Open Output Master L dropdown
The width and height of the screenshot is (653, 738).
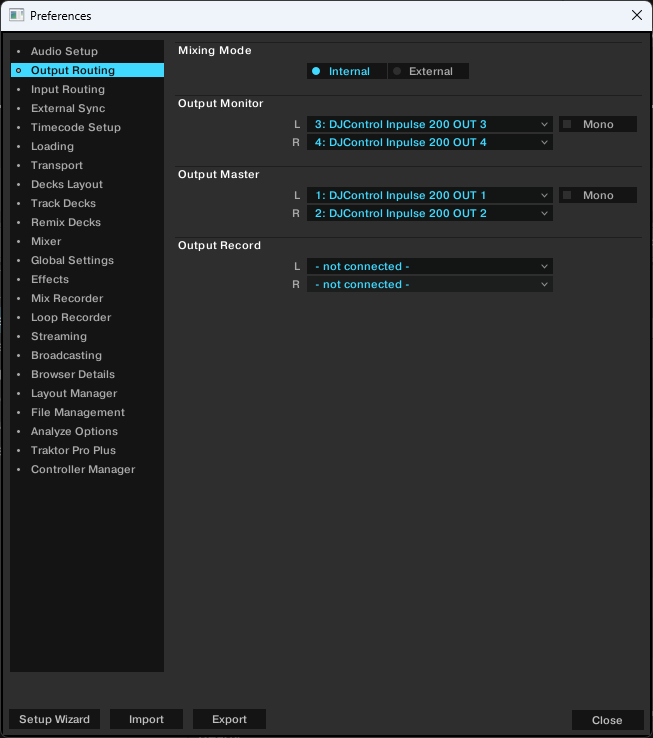[429, 195]
